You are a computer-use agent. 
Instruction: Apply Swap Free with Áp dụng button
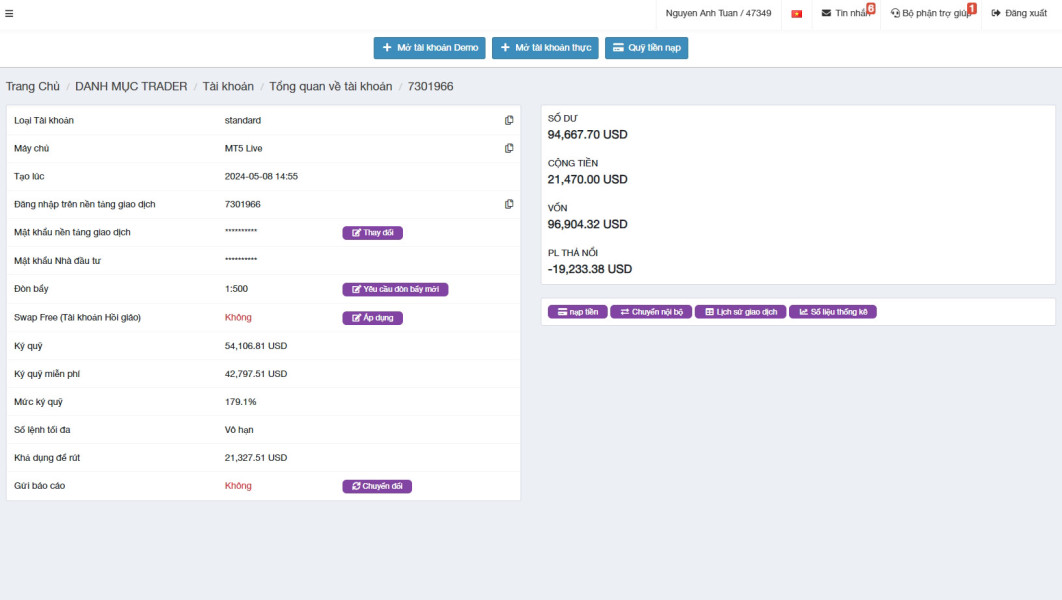(373, 318)
